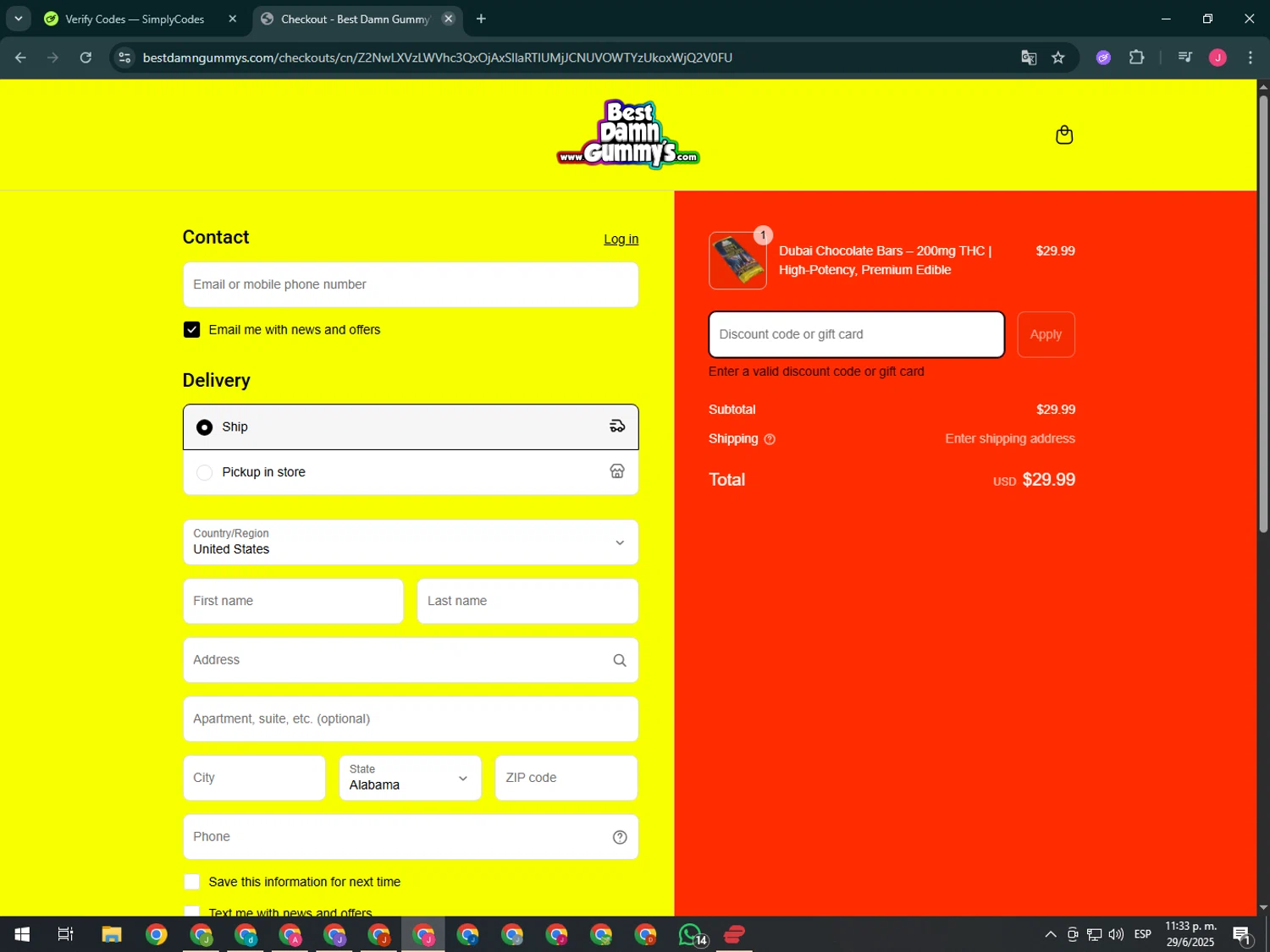This screenshot has height=952, width=1270.
Task: Switch to Verify Codes — SimplyCodes tab
Action: click(135, 19)
